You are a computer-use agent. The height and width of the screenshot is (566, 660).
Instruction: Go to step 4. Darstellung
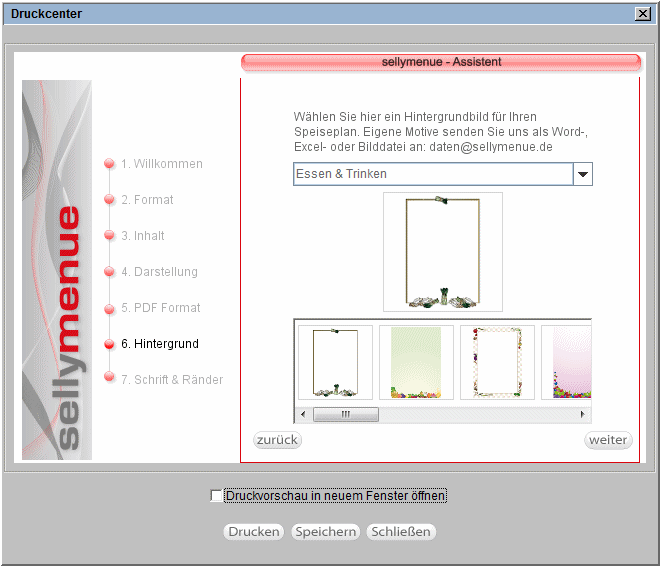coord(160,272)
